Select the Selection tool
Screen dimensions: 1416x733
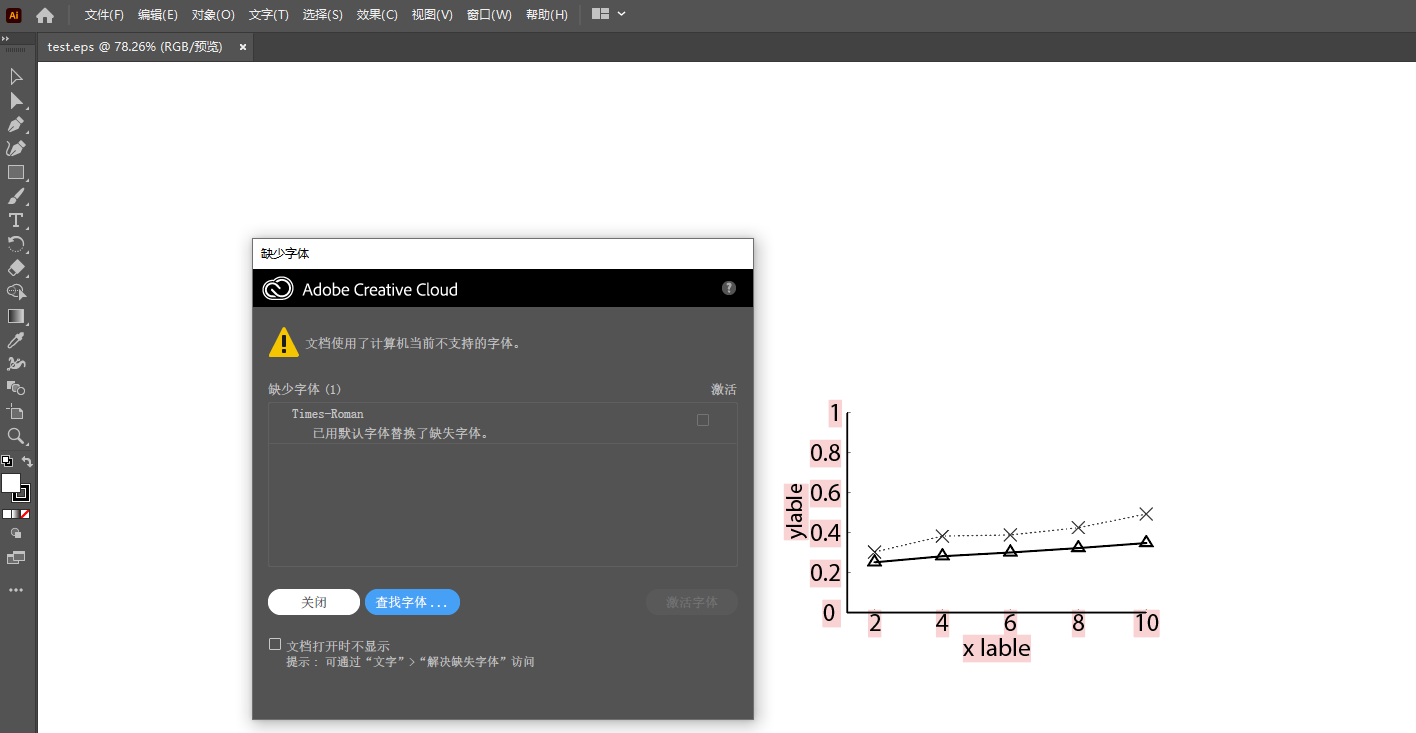pos(16,76)
